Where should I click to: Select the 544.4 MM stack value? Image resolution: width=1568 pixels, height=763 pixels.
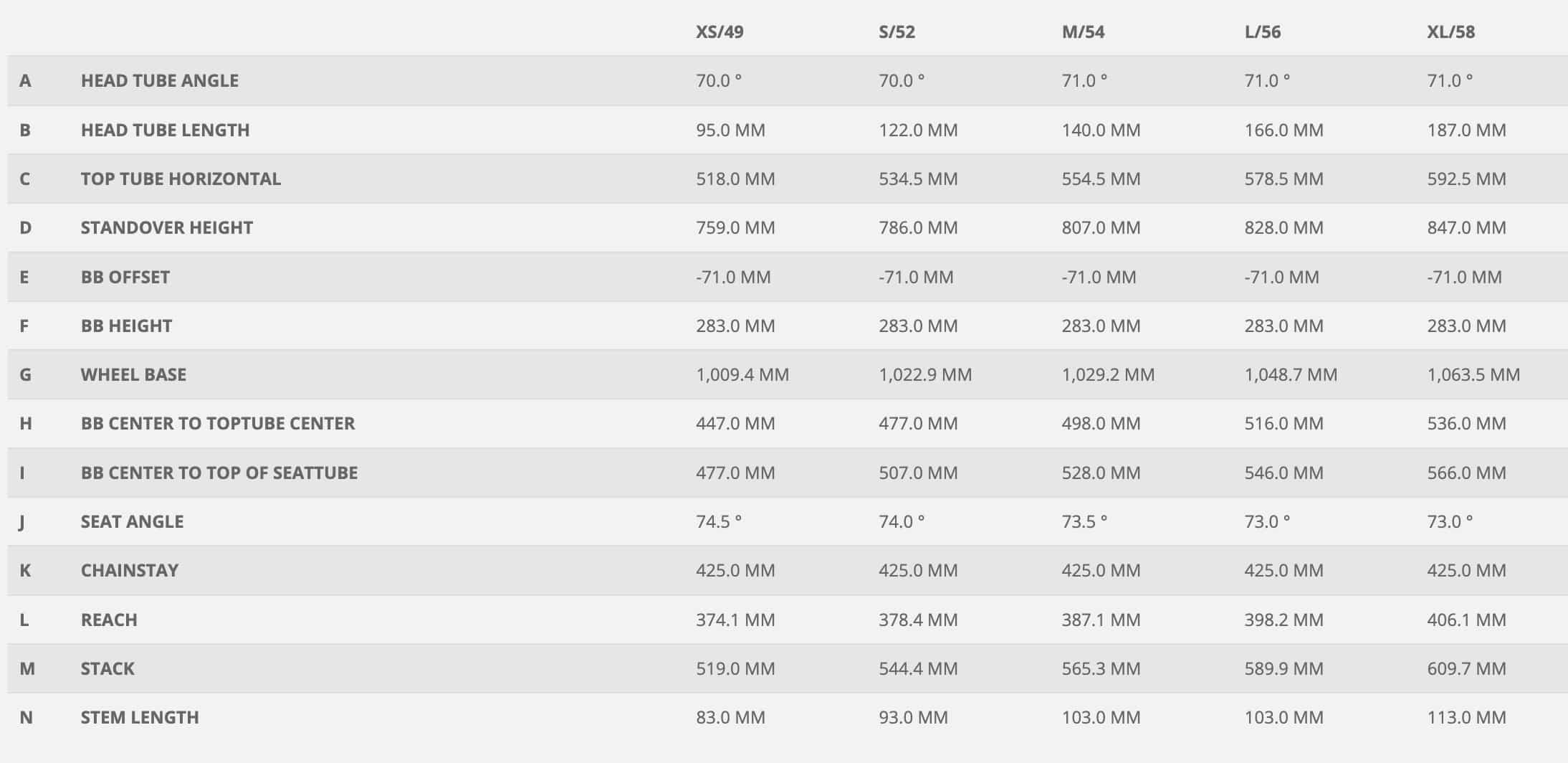tap(918, 669)
